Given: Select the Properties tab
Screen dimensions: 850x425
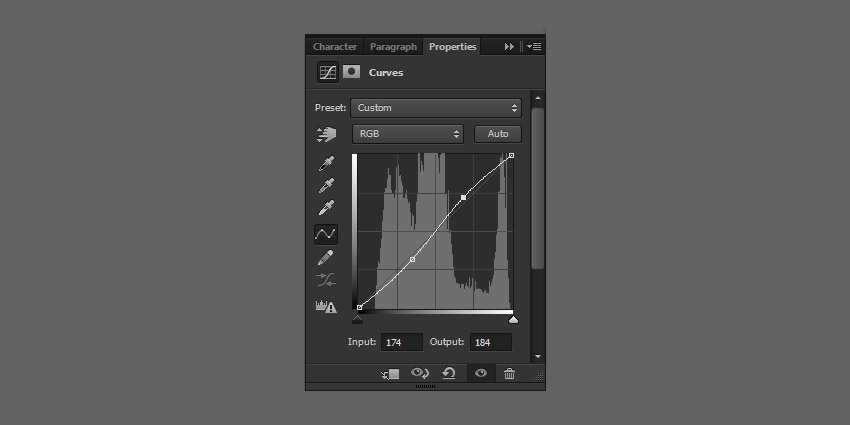Looking at the screenshot, I should 453,47.
